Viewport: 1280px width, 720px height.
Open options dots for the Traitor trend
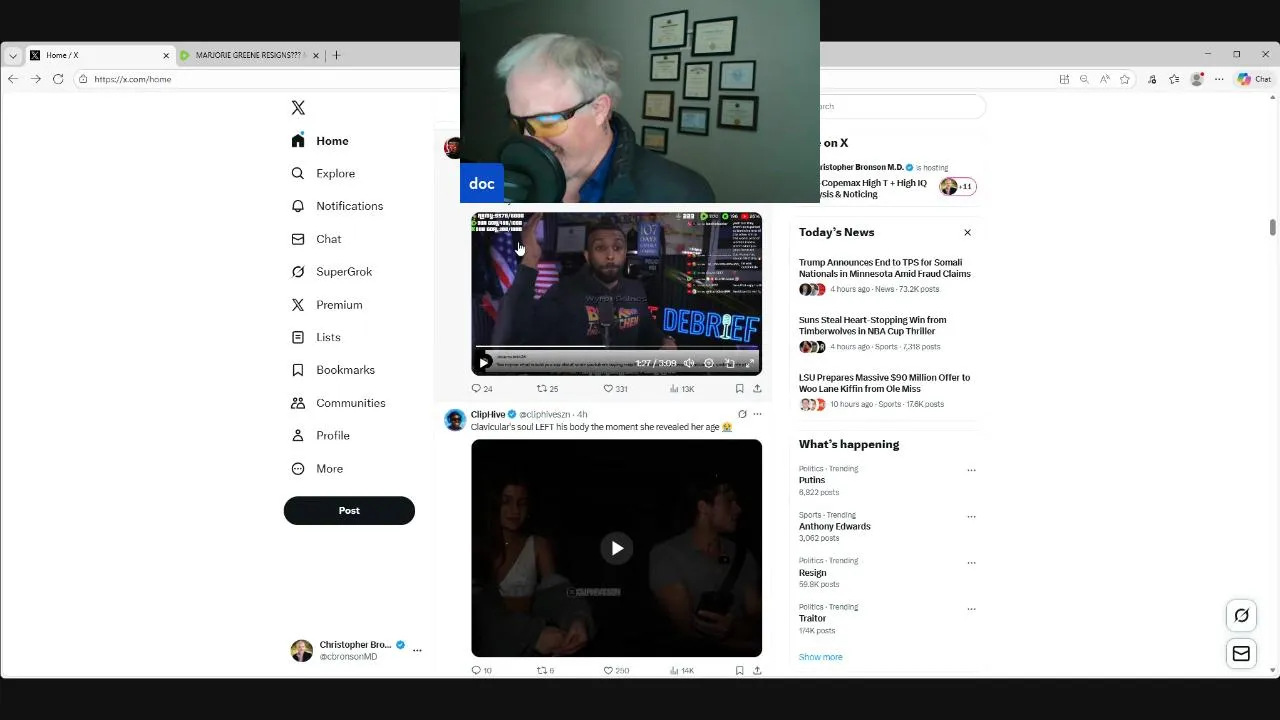(x=971, y=609)
